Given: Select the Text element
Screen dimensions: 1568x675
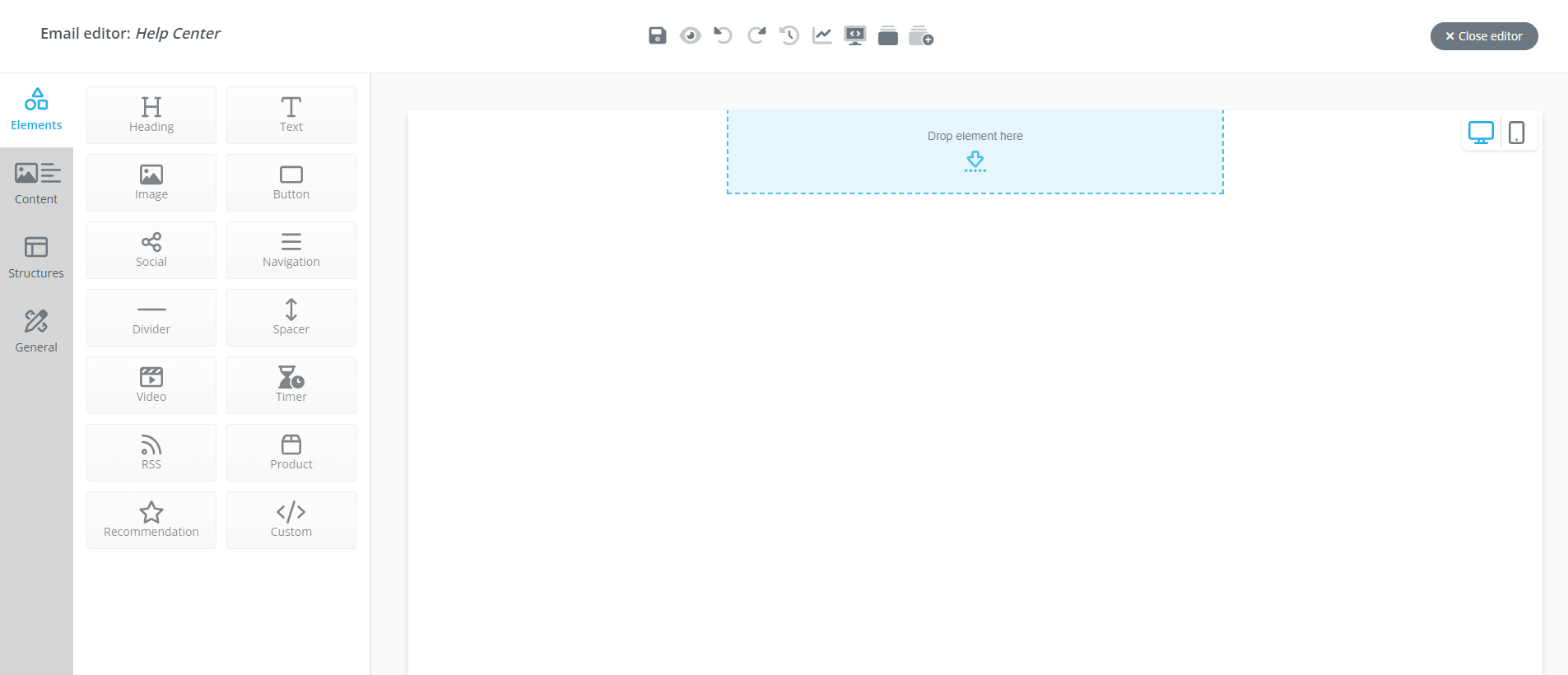Looking at the screenshot, I should click(x=291, y=115).
